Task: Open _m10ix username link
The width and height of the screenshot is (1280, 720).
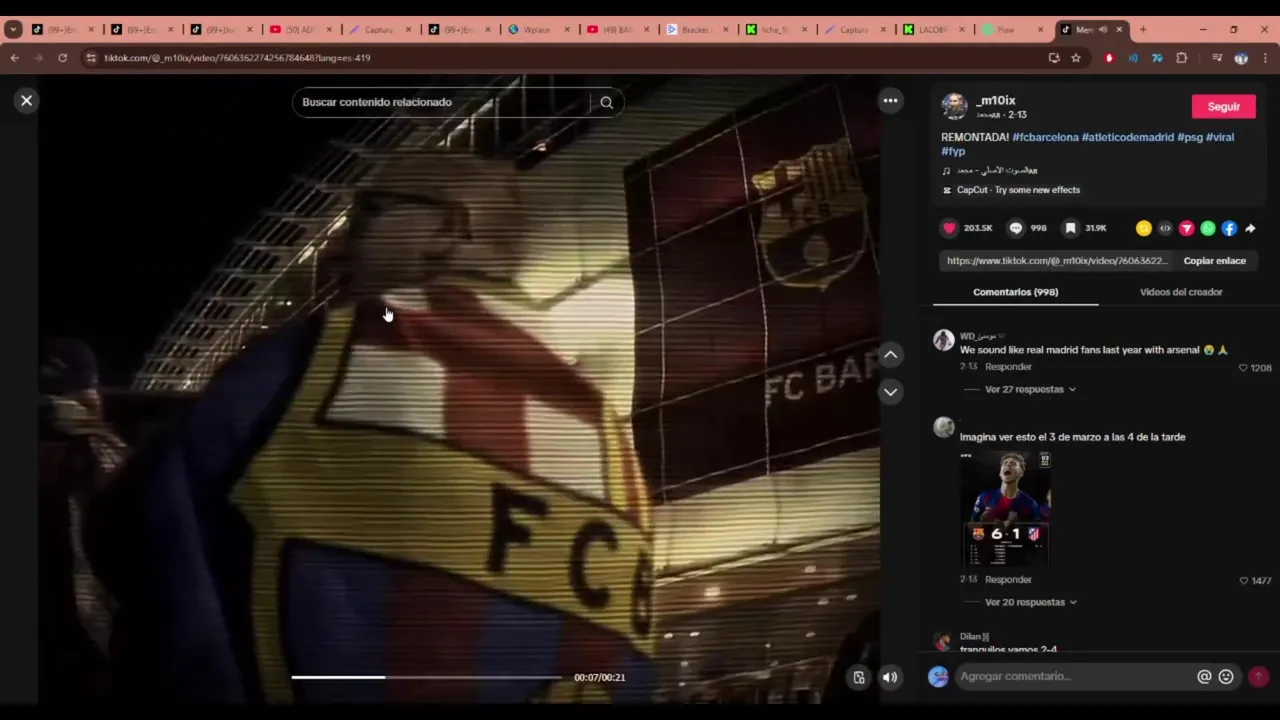Action: click(x=996, y=101)
